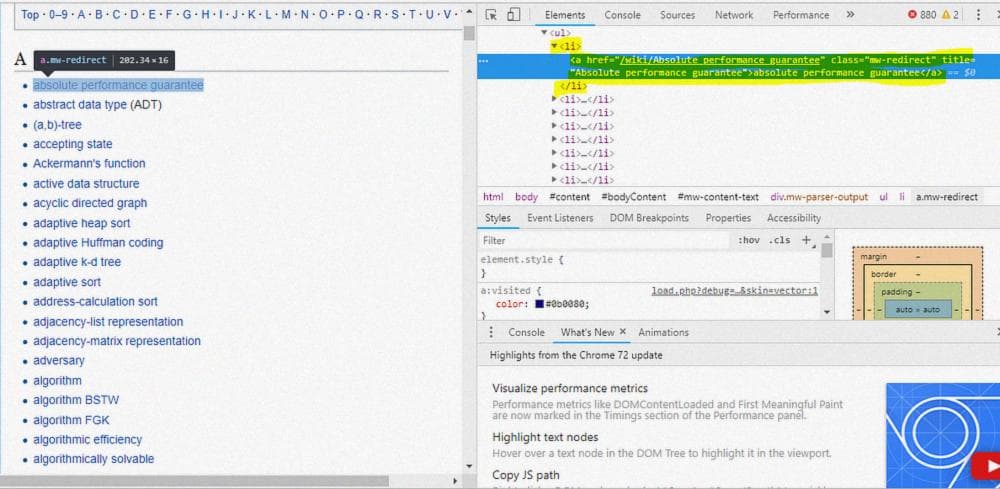The image size is (1000, 489).
Task: Select the DOM Breakpoints tab
Action: click(649, 218)
